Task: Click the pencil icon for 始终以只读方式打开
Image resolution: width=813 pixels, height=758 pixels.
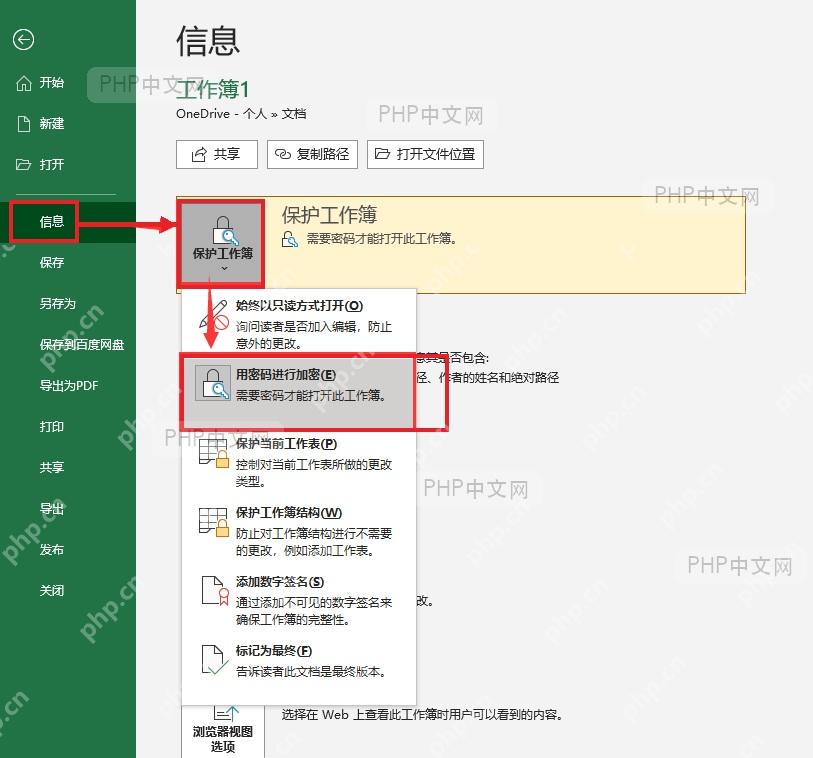Action: [x=214, y=315]
